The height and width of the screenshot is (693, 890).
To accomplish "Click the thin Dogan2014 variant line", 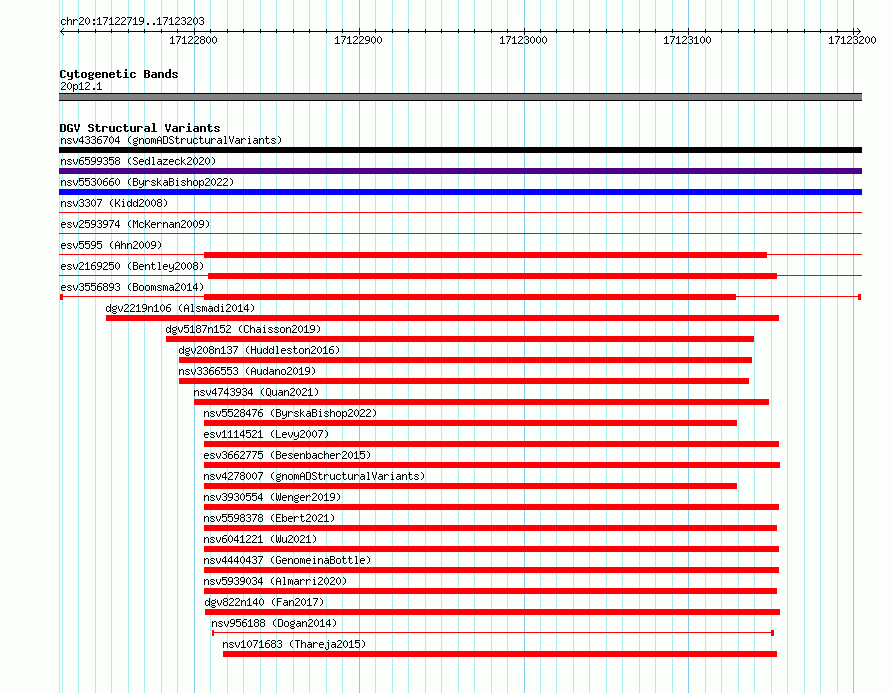I will tap(493, 632).
